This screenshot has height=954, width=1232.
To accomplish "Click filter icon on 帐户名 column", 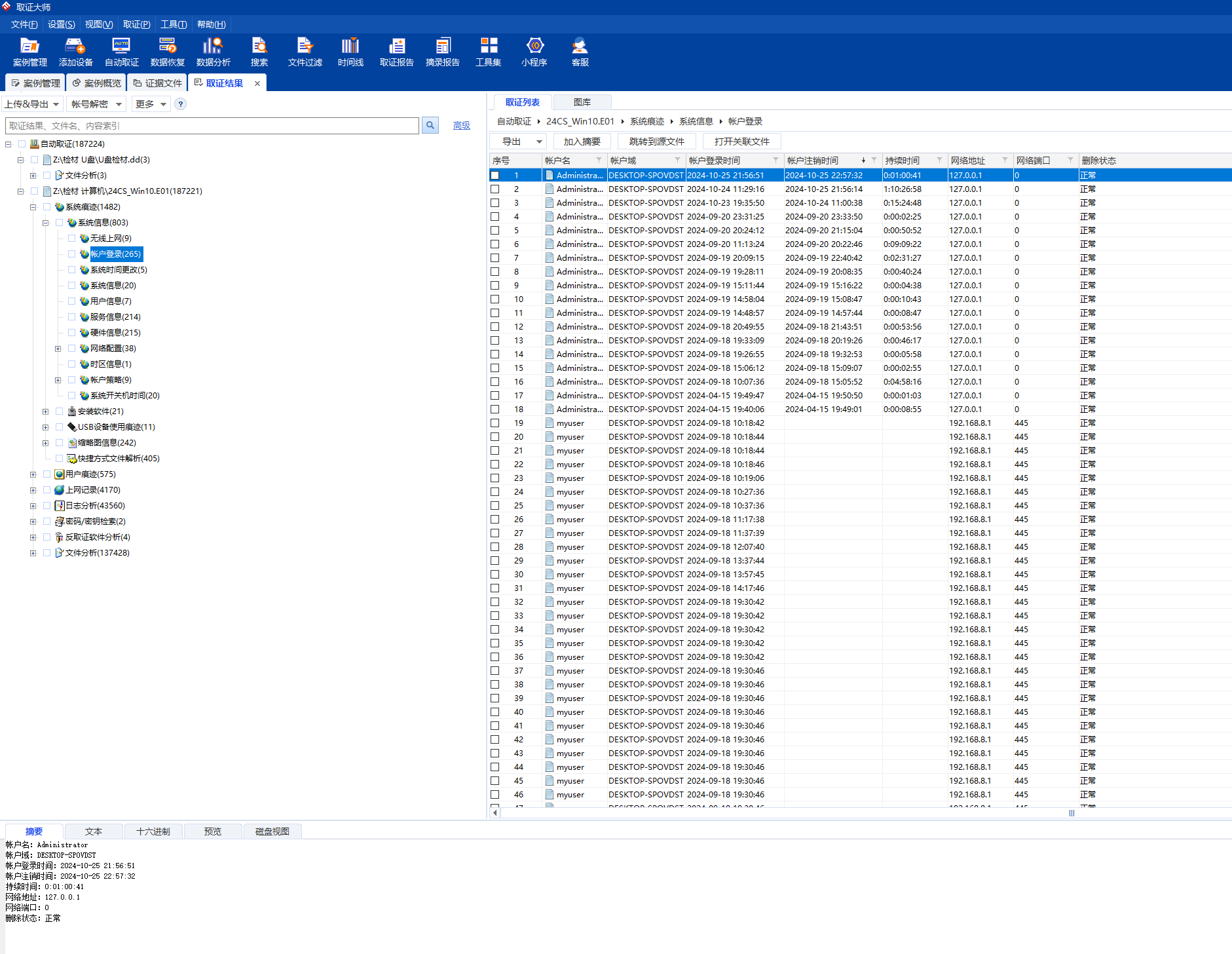I will (x=599, y=160).
